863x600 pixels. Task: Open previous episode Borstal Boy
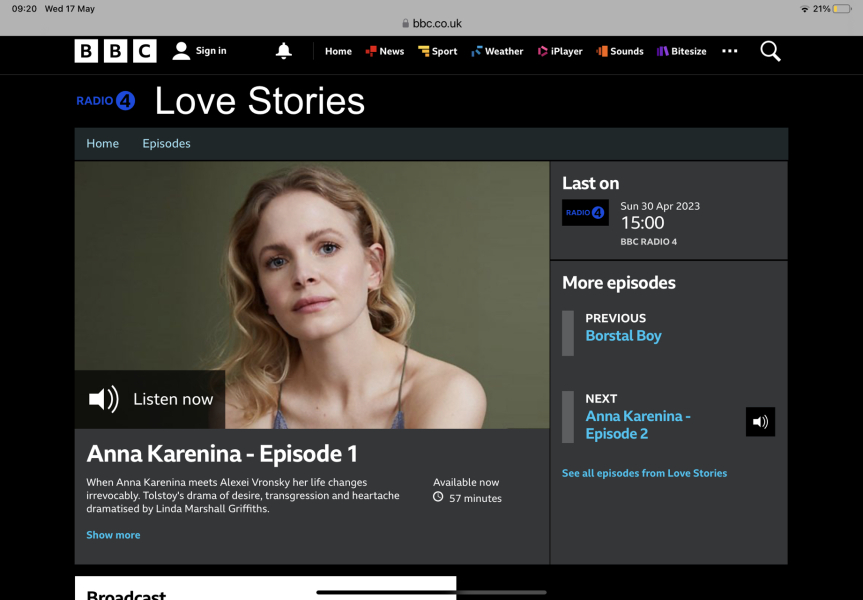click(x=623, y=336)
